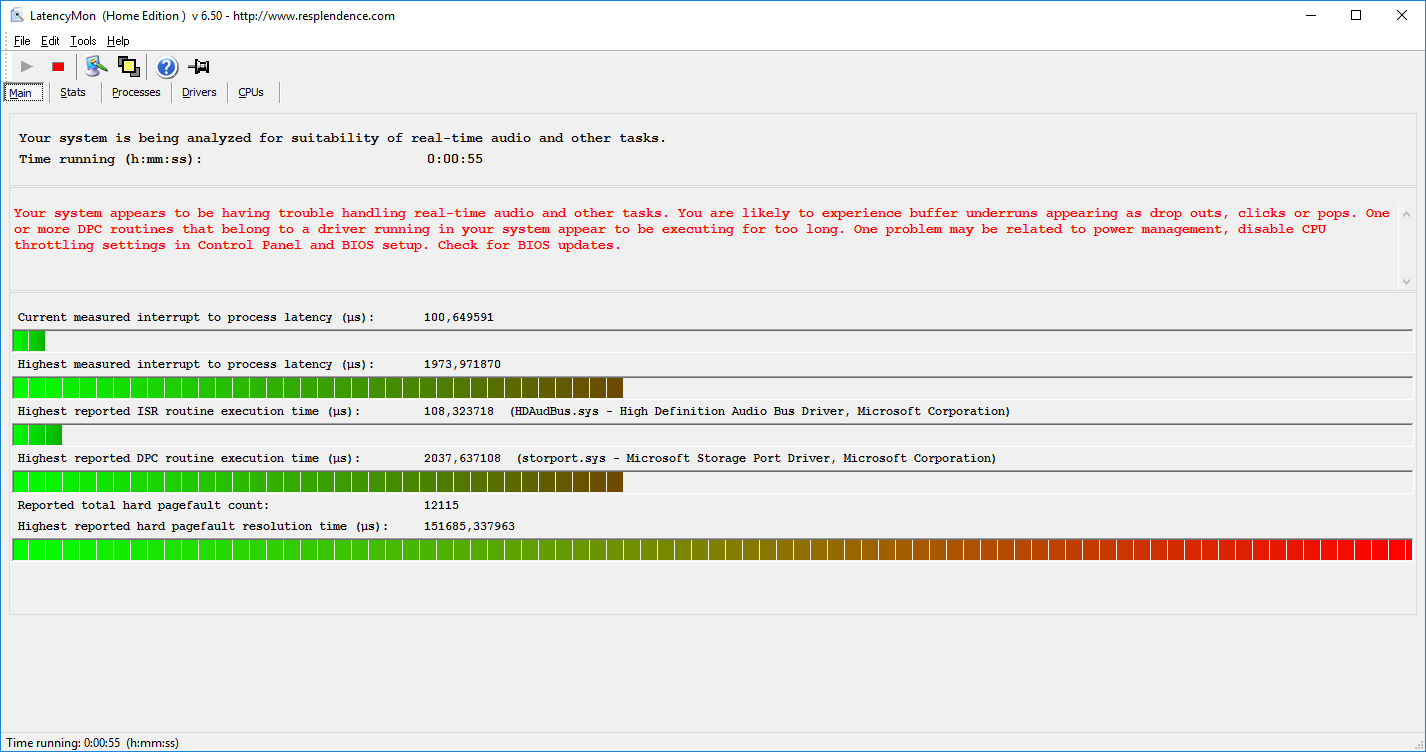The width and height of the screenshot is (1426, 752).
Task: Open the blue question mark help icon
Action: click(167, 67)
